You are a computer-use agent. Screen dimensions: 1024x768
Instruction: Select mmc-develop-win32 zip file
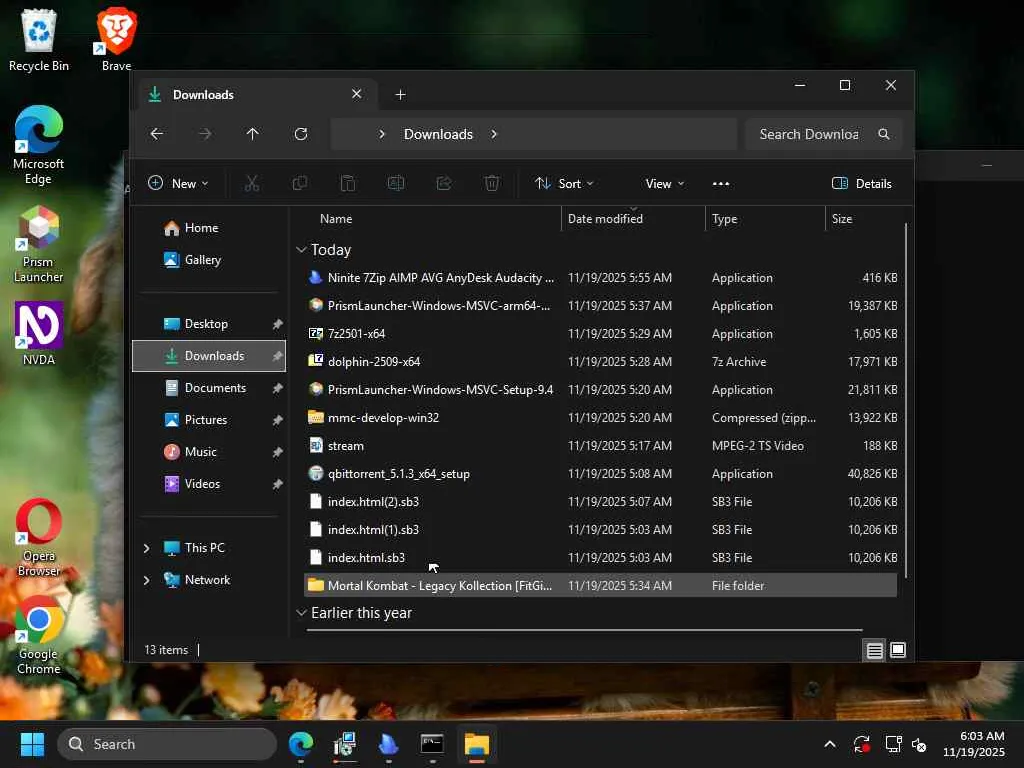pos(600,418)
